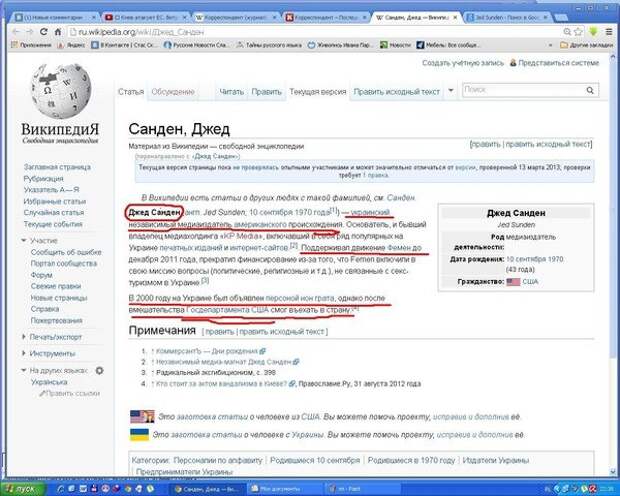Click the KP Media link
This screenshot has height=496, width=620.
241,236
